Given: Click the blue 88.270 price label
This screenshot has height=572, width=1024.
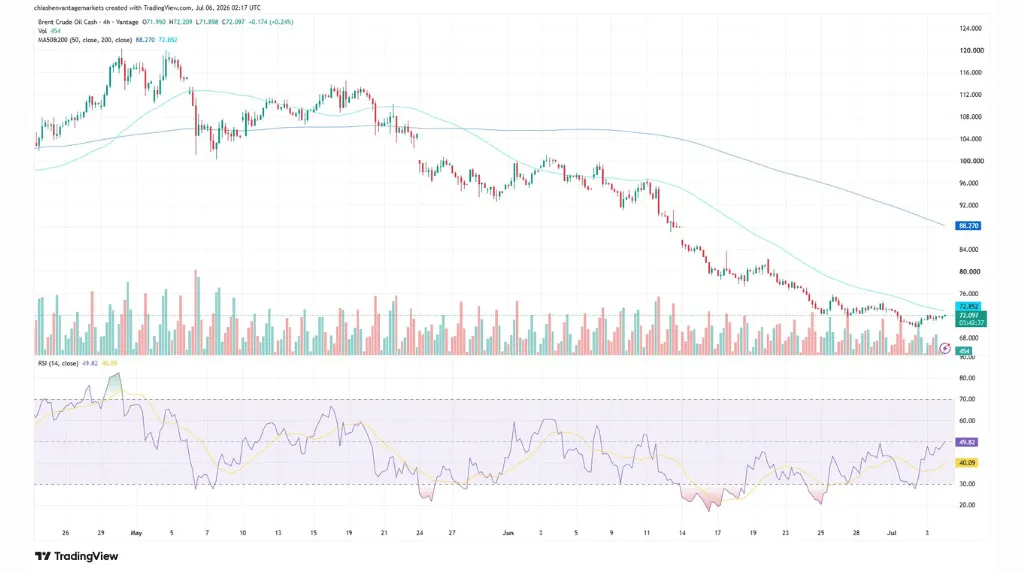Looking at the screenshot, I should (x=968, y=226).
